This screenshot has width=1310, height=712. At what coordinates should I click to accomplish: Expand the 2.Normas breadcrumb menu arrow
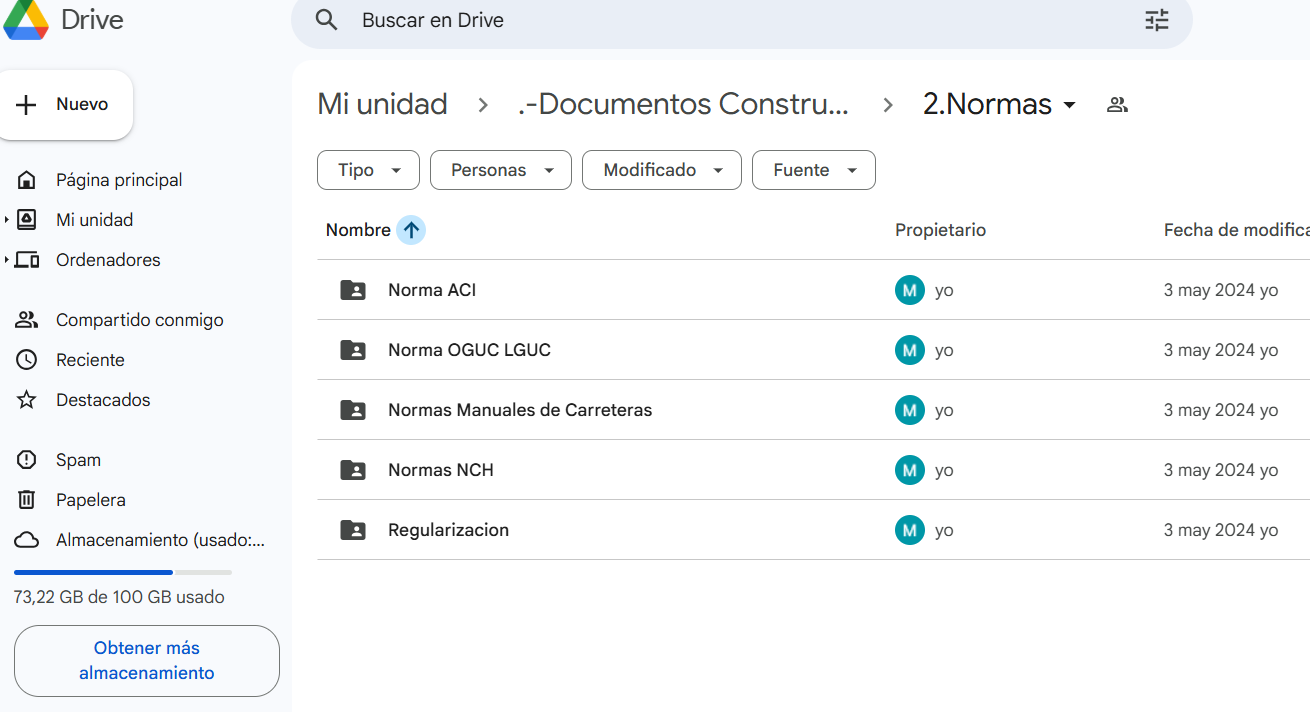click(1069, 104)
